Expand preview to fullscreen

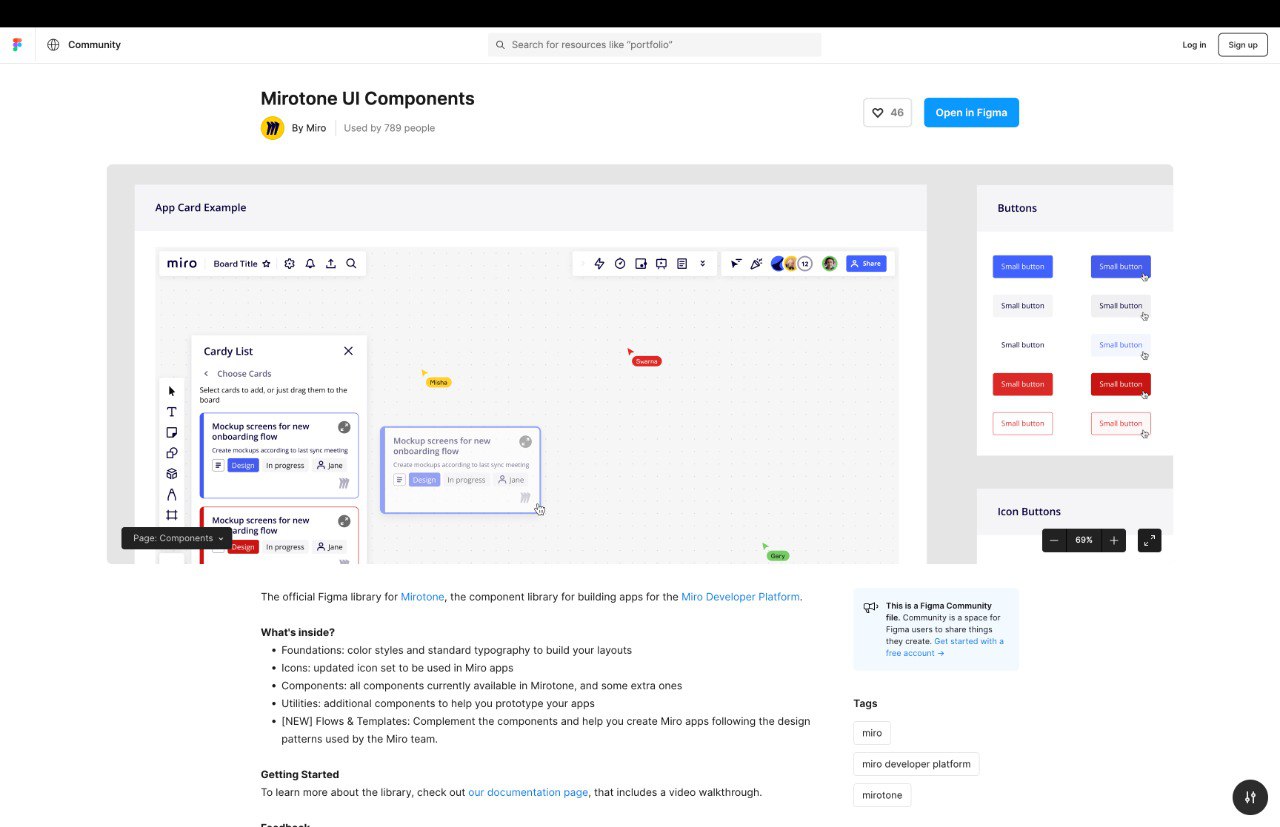(x=1149, y=540)
